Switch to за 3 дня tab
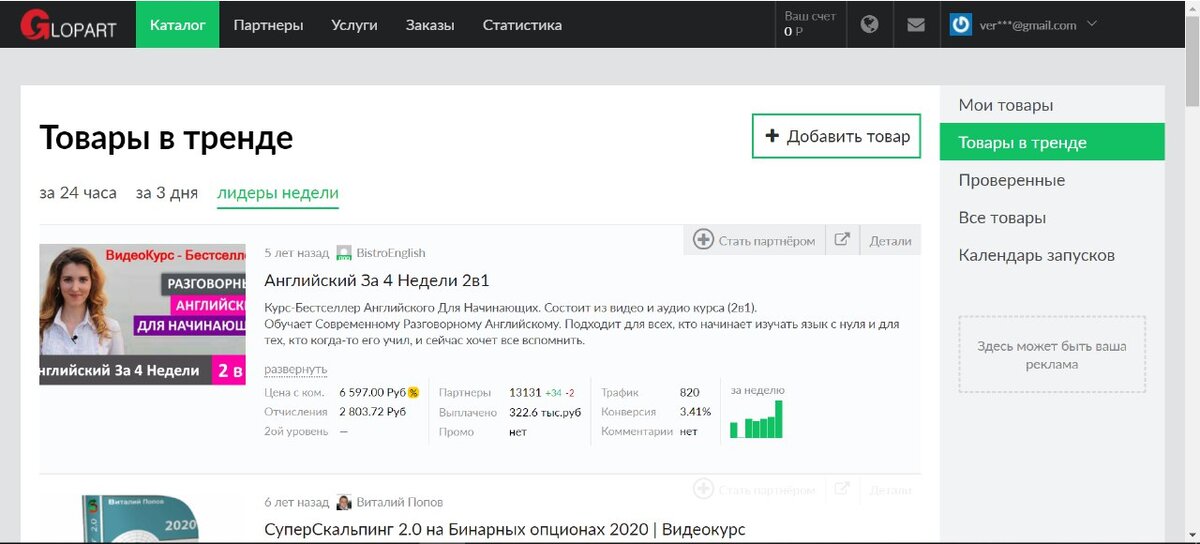Viewport: 1200px width, 544px height. coord(167,193)
